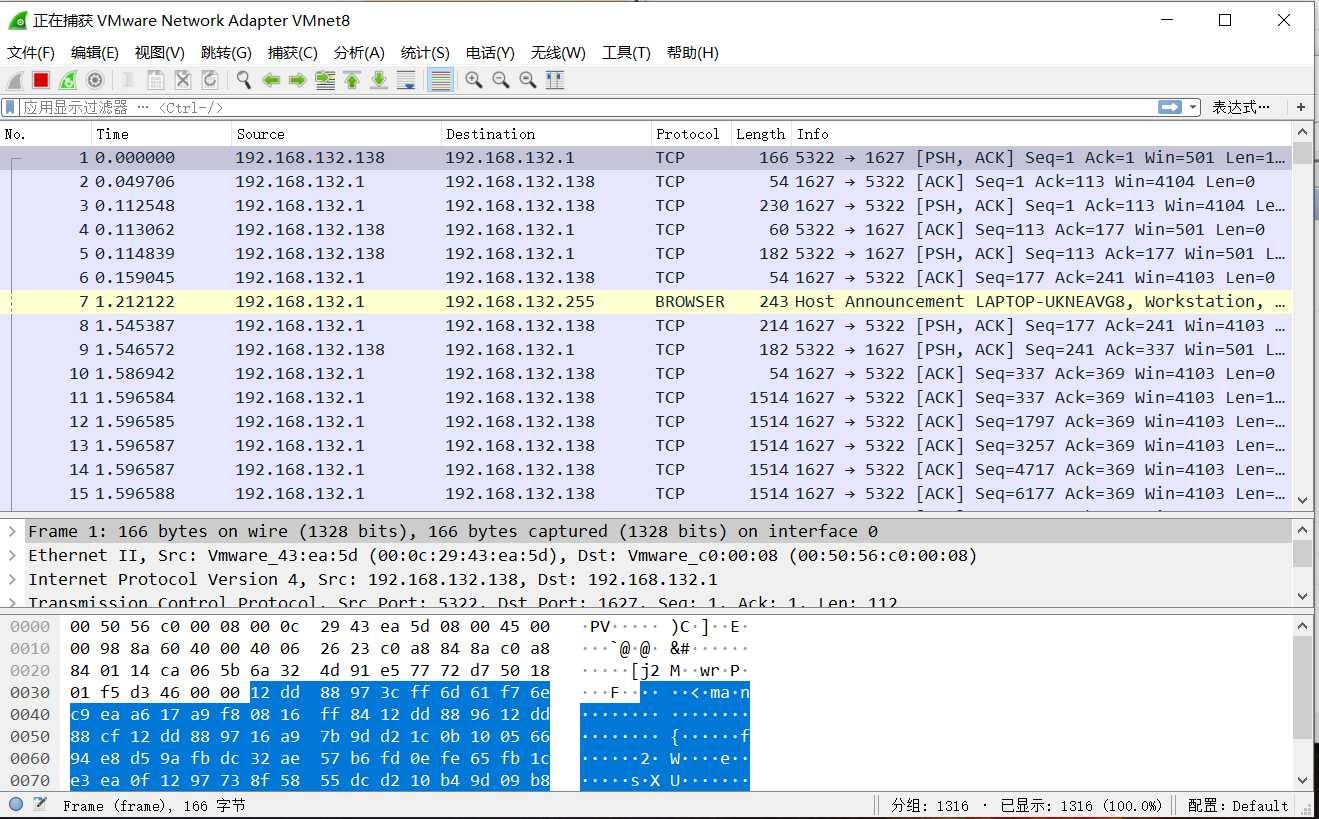
Task: Click the 表达式 expression button
Action: click(x=1241, y=107)
